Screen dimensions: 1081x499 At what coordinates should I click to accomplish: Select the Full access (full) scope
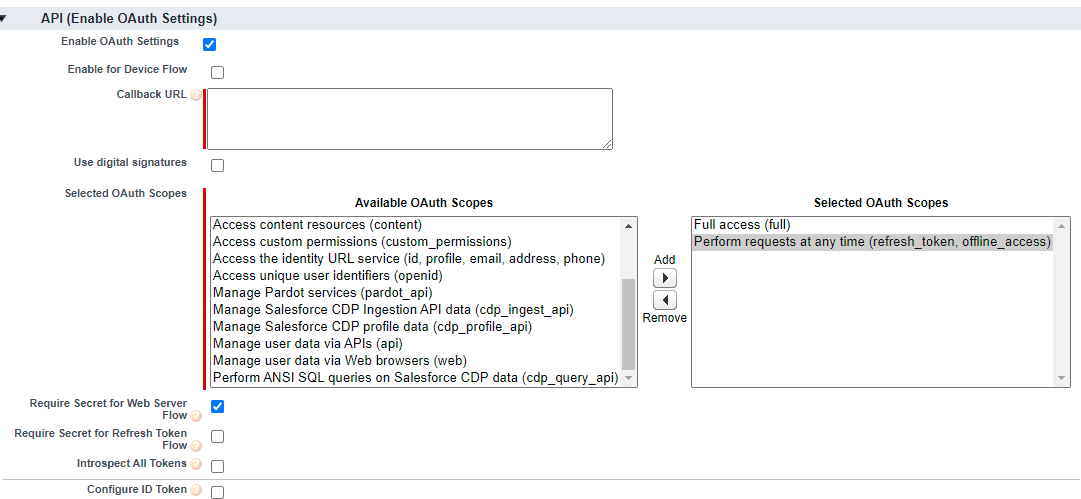click(x=742, y=225)
